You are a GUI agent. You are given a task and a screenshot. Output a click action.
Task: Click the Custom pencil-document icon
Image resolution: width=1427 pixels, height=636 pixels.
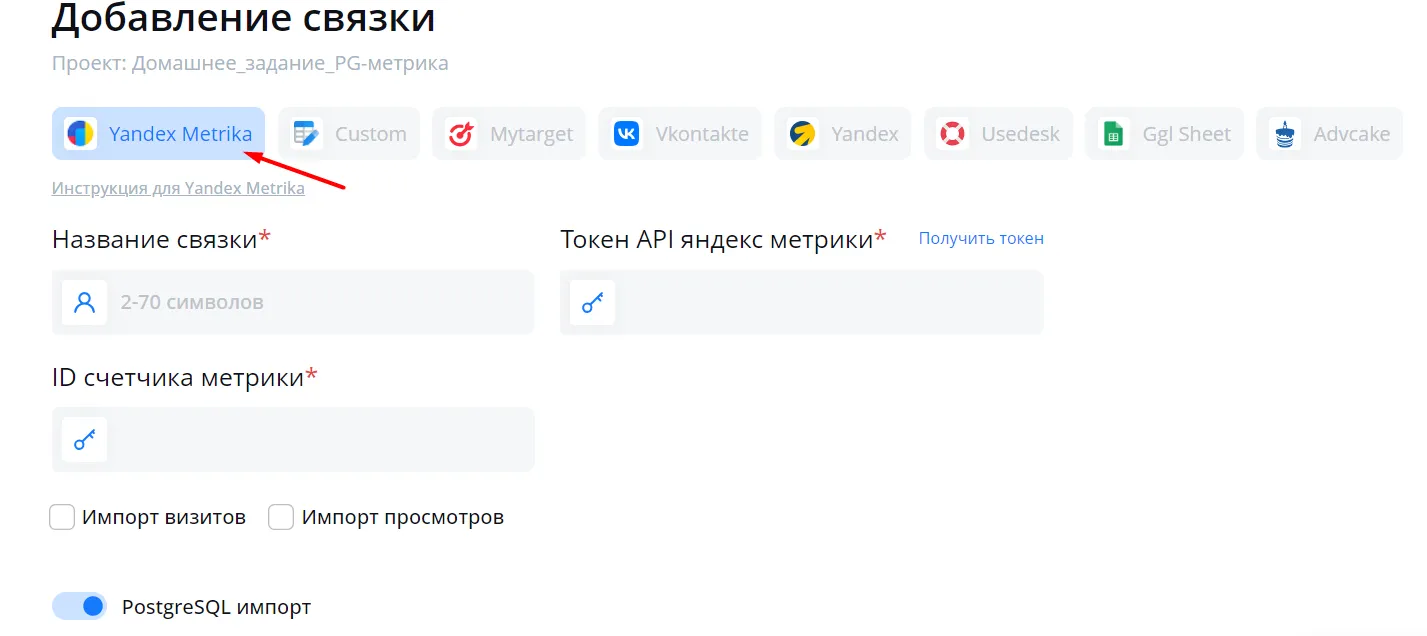(x=306, y=133)
